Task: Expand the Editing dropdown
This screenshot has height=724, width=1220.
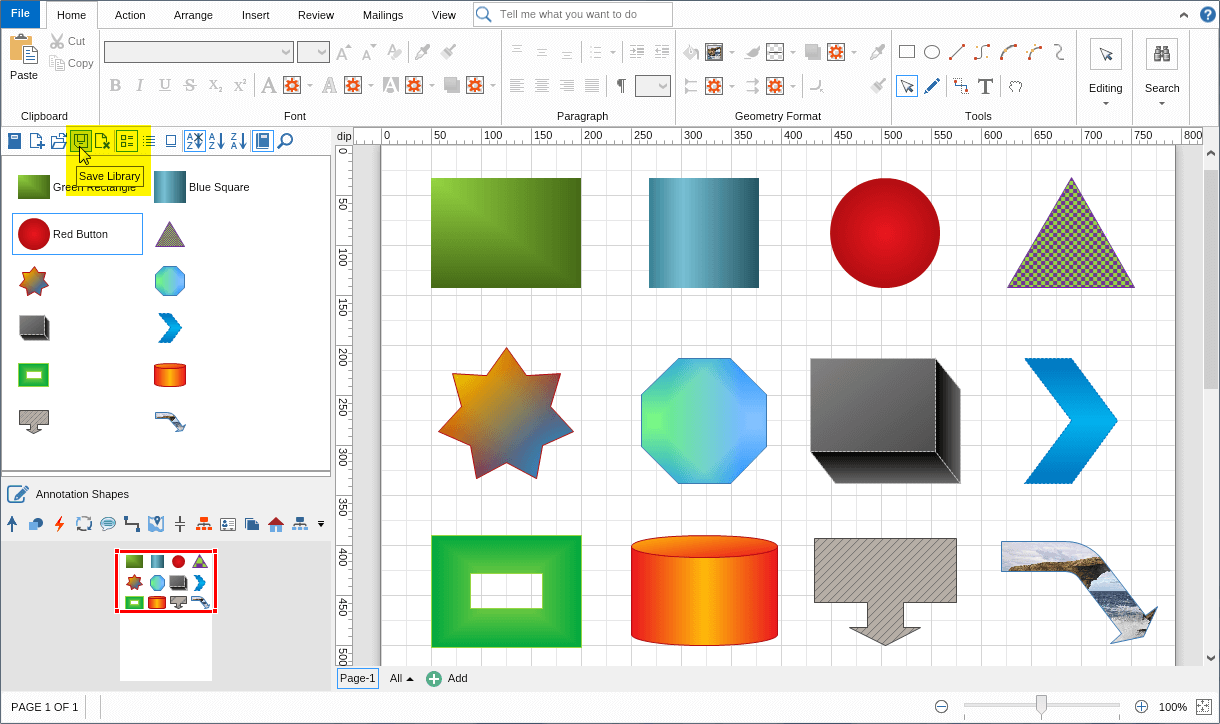Action: pyautogui.click(x=1106, y=103)
